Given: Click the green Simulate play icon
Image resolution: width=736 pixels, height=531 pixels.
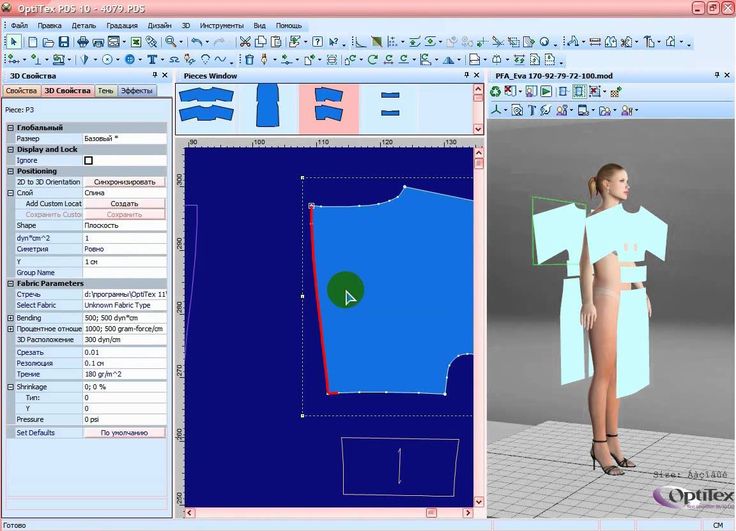Looking at the screenshot, I should (x=545, y=91).
